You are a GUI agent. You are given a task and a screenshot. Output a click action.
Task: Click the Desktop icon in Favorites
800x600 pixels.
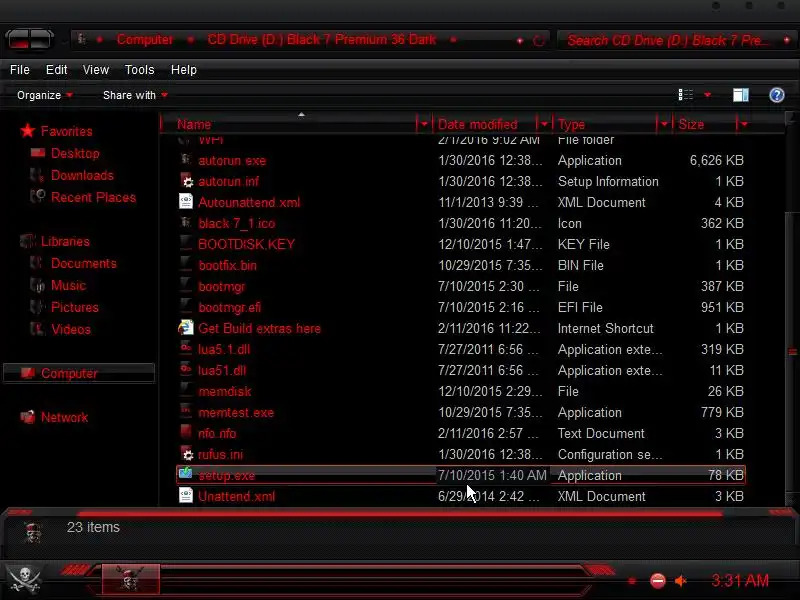(x=38, y=153)
